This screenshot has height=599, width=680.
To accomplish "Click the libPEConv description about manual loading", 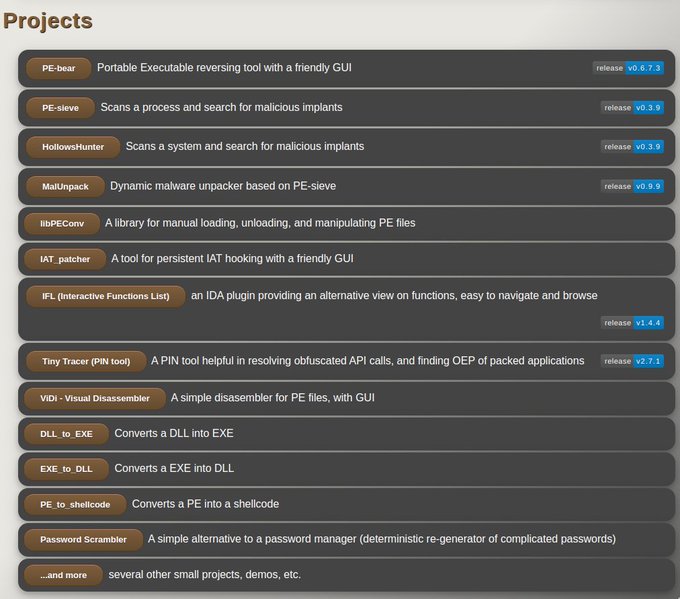I will pyautogui.click(x=260, y=223).
